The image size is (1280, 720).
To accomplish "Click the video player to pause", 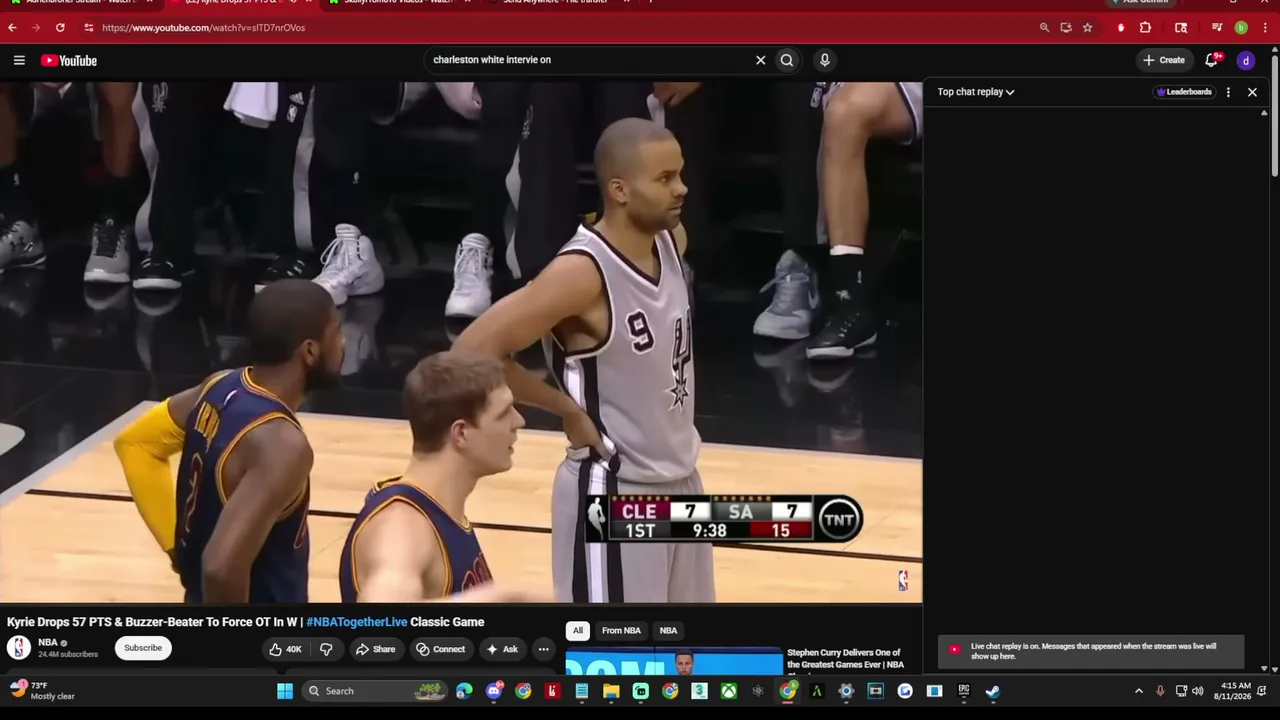I will pos(461,342).
